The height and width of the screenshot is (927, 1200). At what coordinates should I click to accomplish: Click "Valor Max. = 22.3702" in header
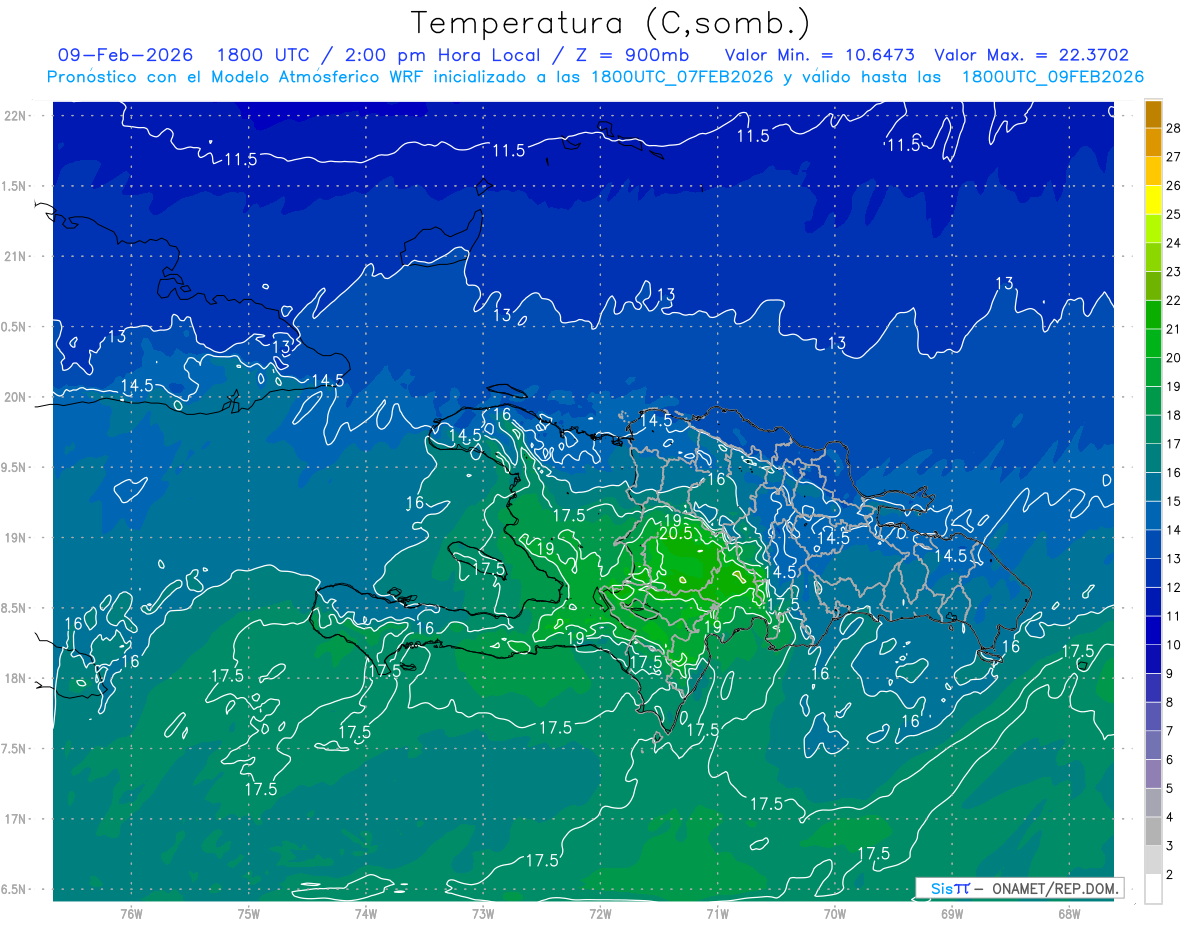(1032, 55)
